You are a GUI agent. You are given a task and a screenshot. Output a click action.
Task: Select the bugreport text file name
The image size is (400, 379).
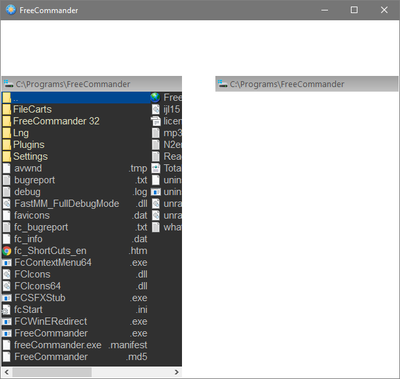35,180
